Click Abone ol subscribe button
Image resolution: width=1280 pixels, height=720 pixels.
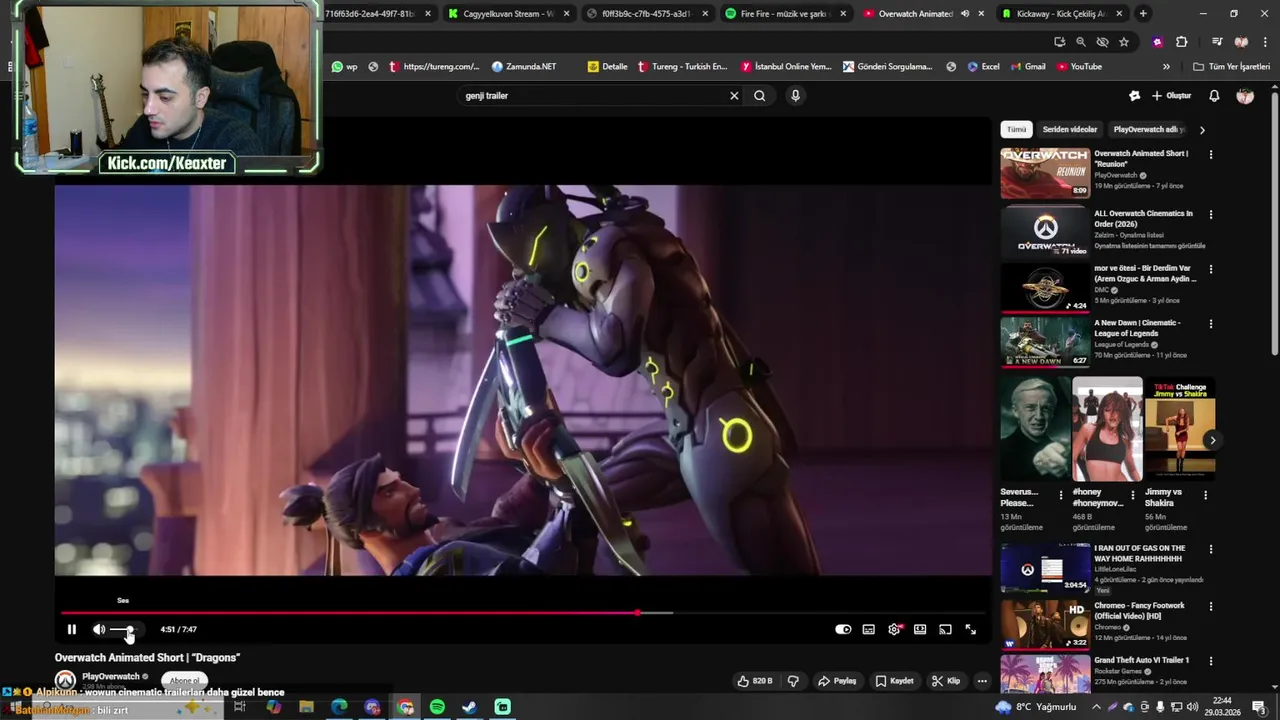[x=184, y=681]
